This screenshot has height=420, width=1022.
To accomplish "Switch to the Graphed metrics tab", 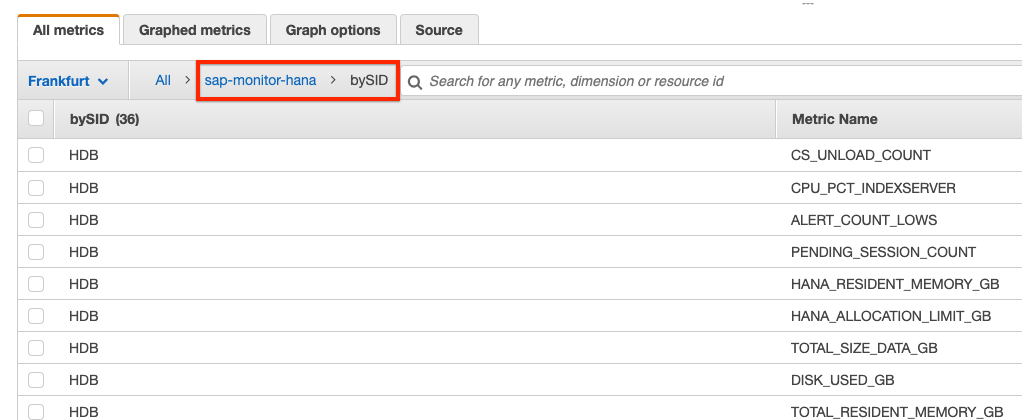I will coord(194,30).
